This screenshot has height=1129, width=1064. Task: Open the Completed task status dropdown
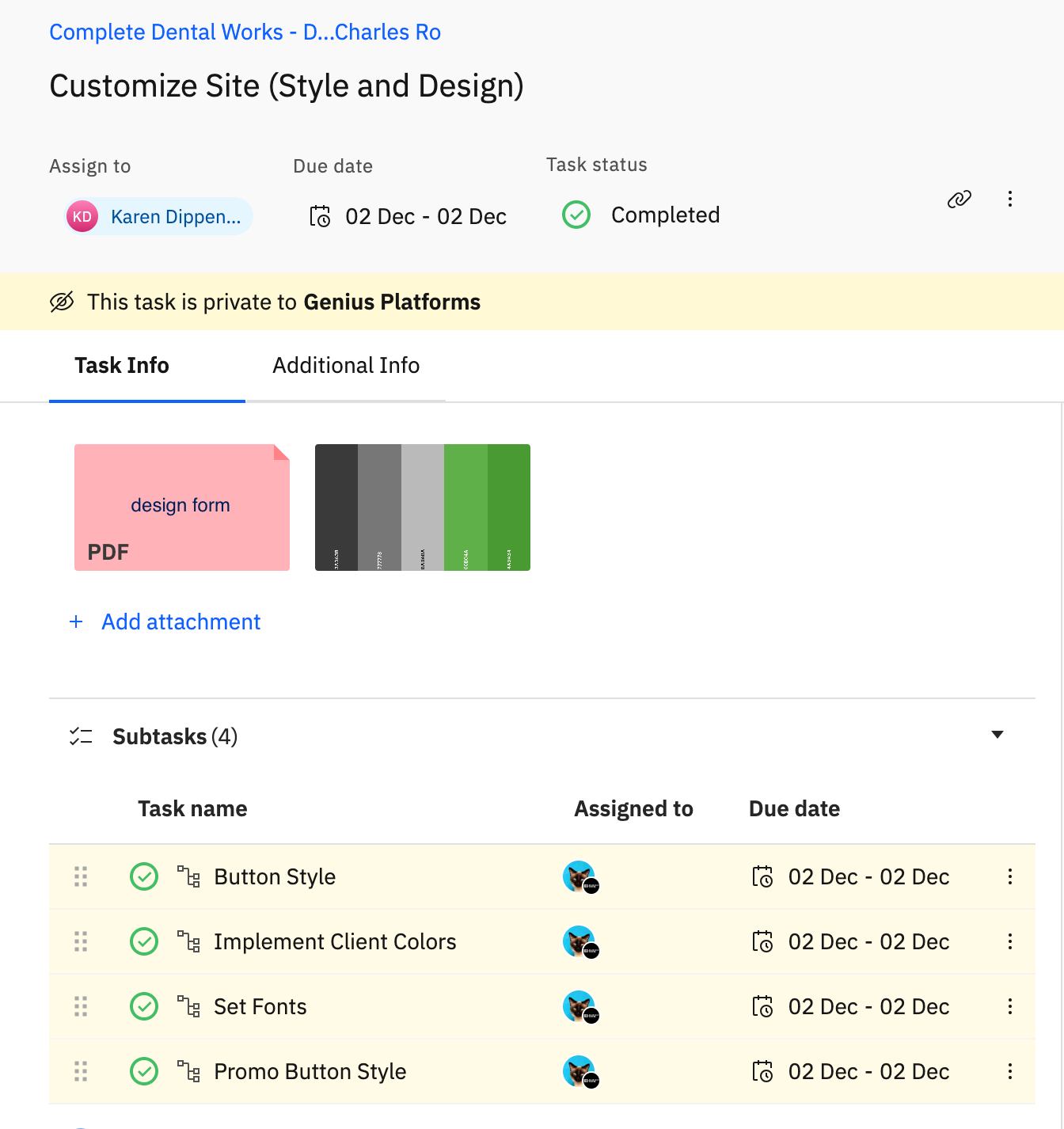640,215
